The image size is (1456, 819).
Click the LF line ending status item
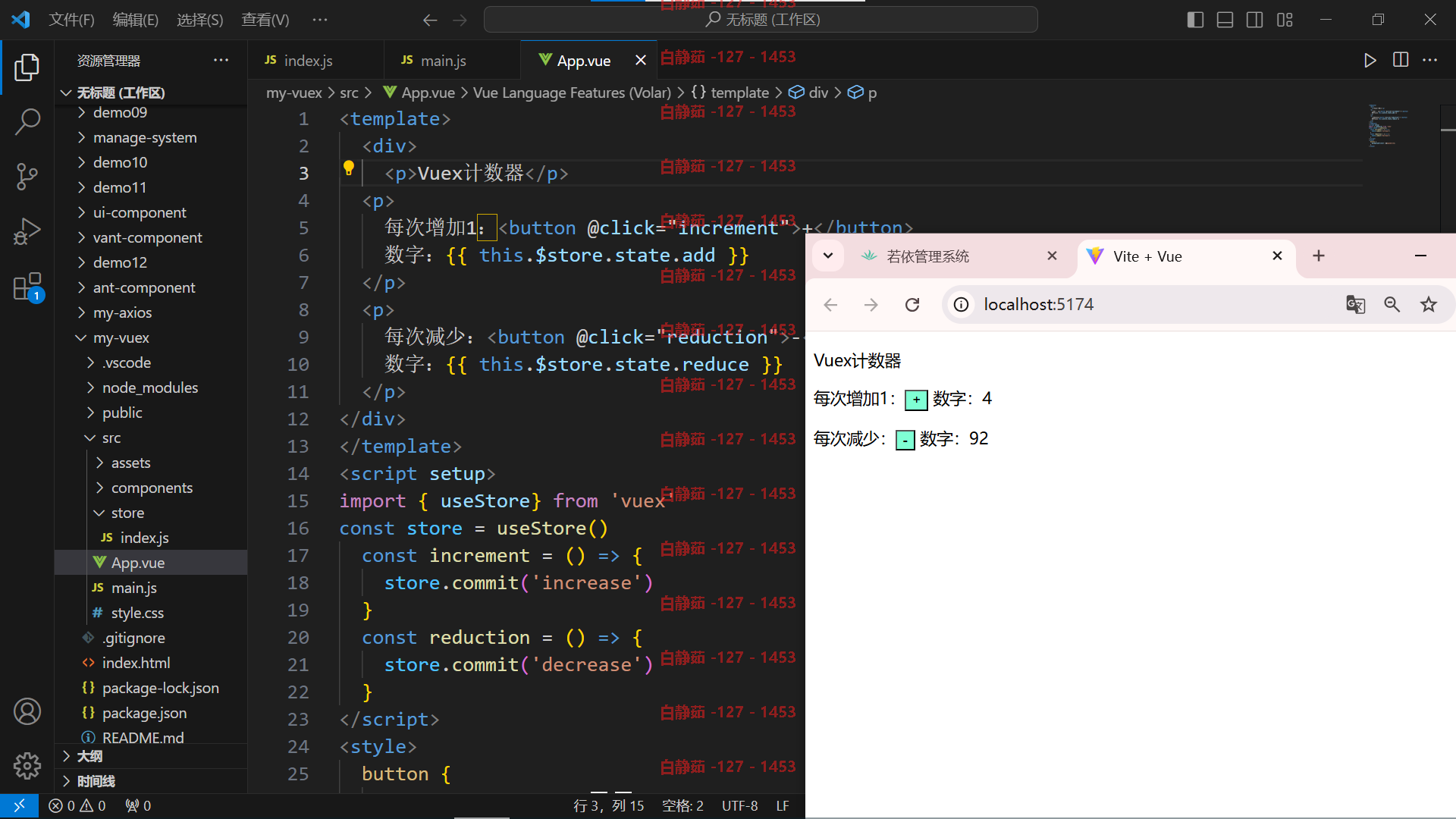tap(783, 806)
